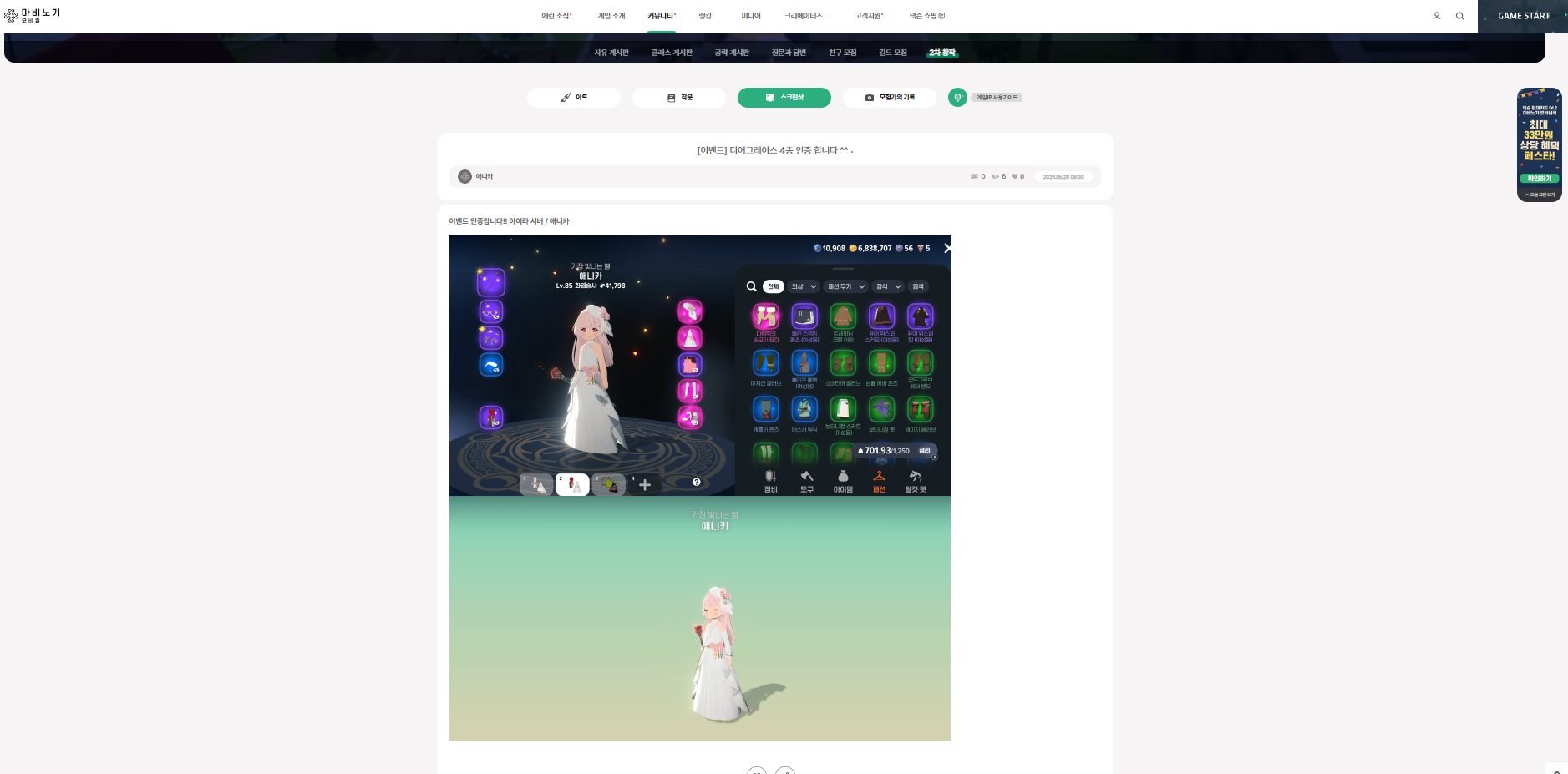Go to the 길드 모집 board
1568x774 pixels.
pyautogui.click(x=893, y=53)
